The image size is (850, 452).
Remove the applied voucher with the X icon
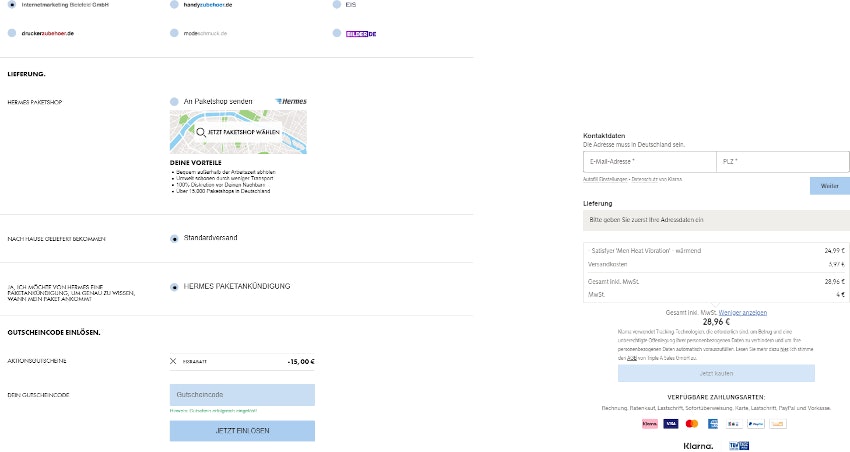point(173,360)
